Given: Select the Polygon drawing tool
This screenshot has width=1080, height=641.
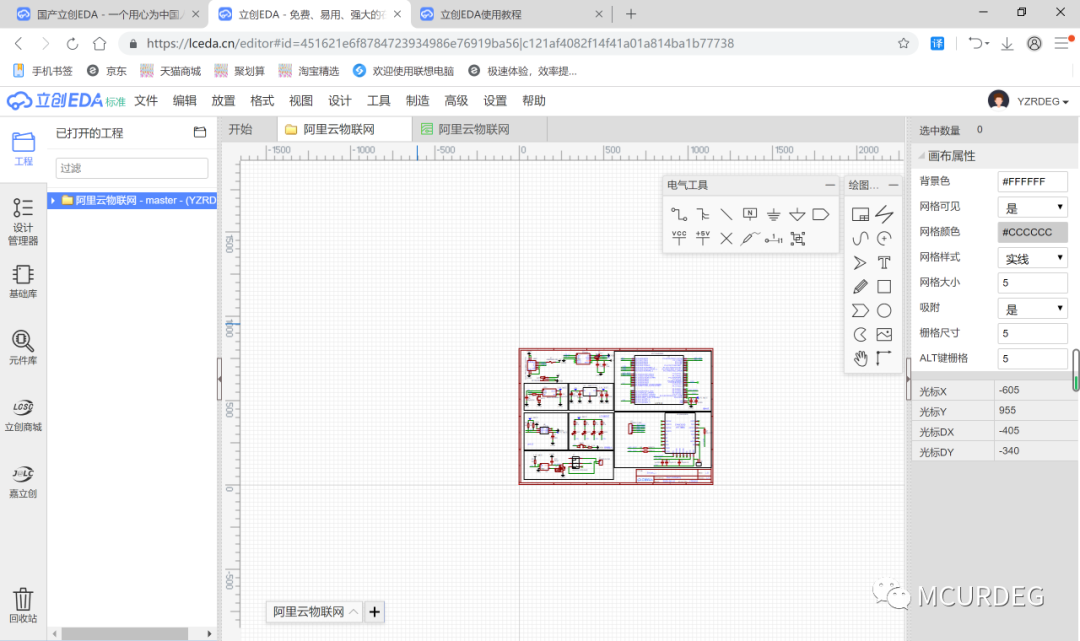Looking at the screenshot, I should click(860, 311).
